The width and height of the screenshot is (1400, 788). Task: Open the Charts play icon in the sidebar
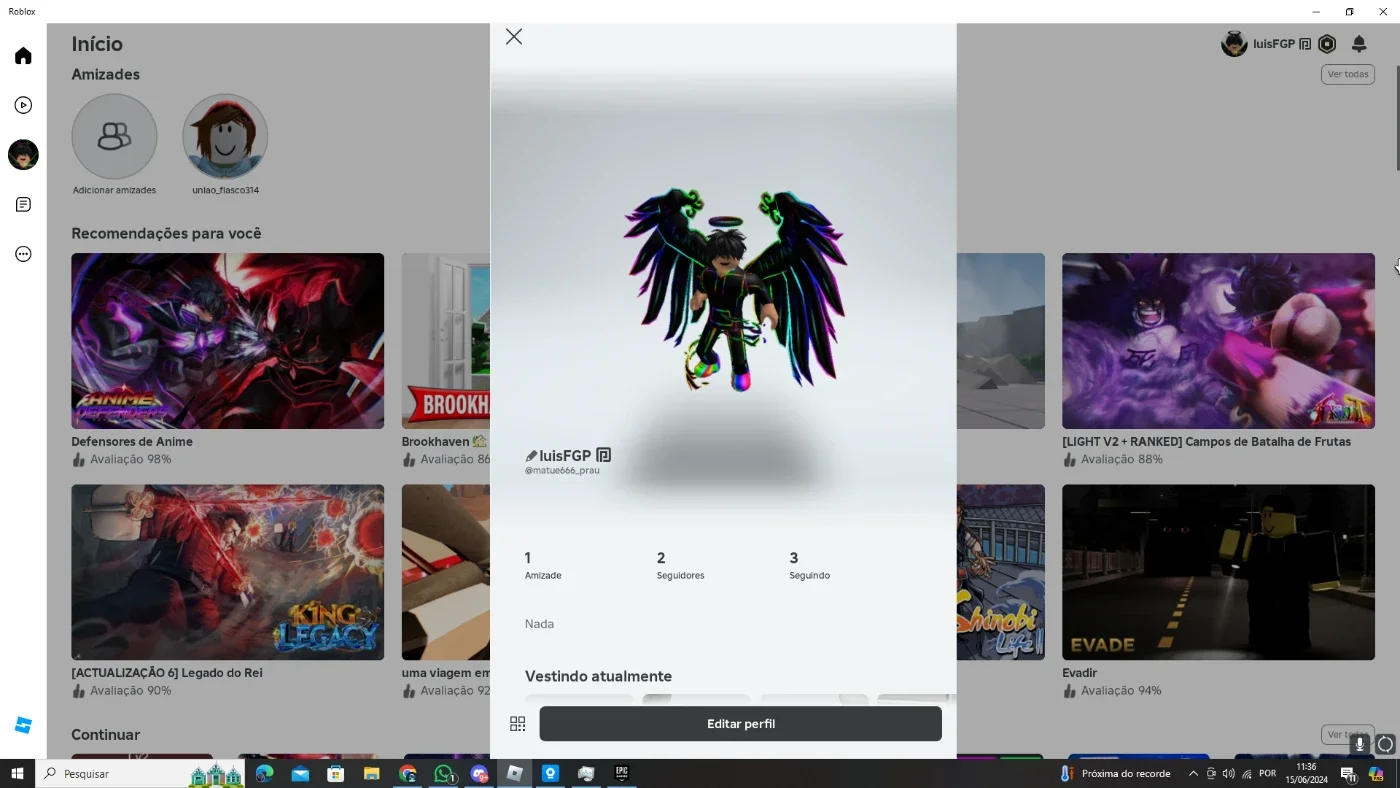(23, 105)
